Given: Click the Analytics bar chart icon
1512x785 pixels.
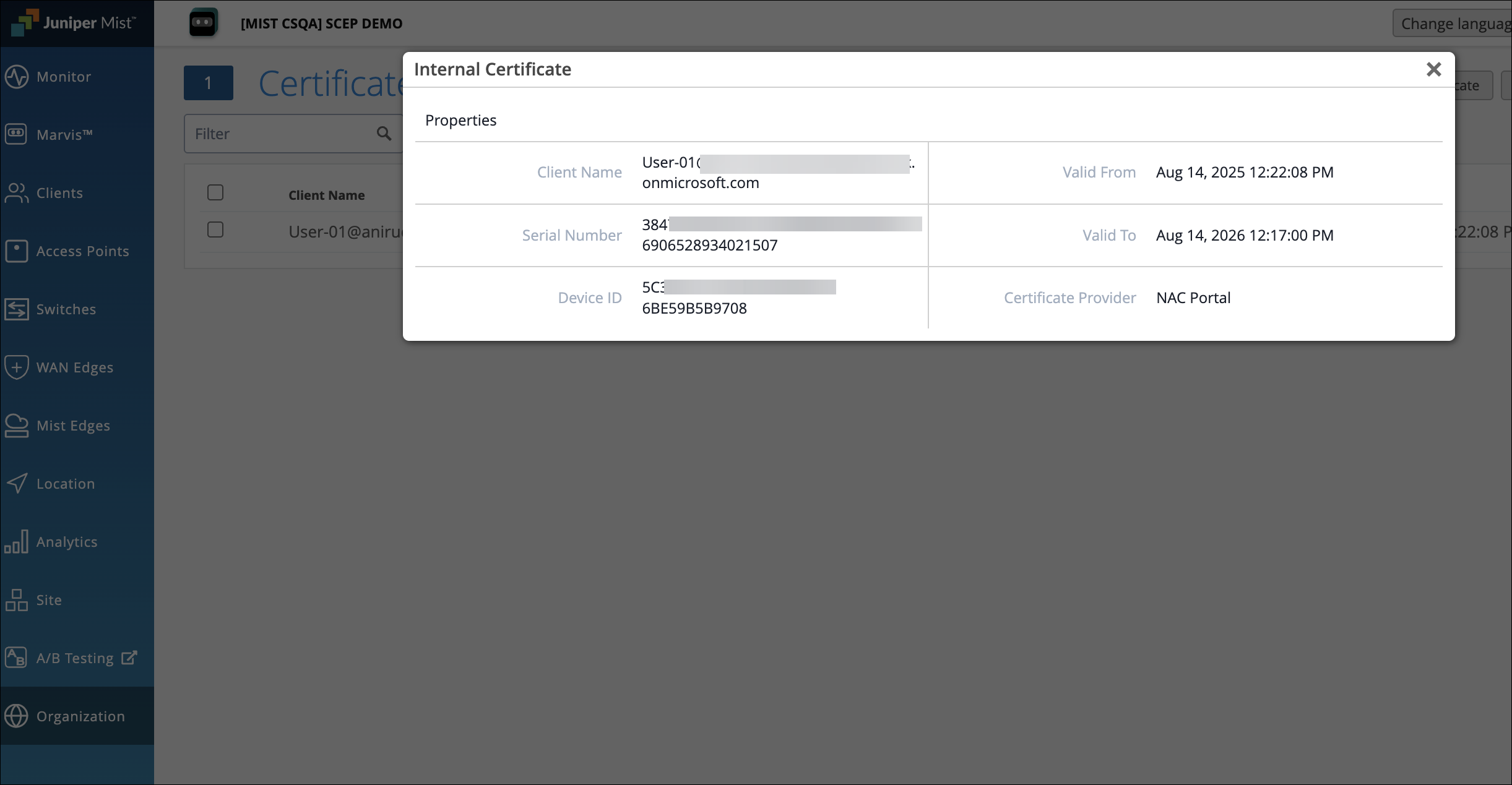Looking at the screenshot, I should pos(17,542).
